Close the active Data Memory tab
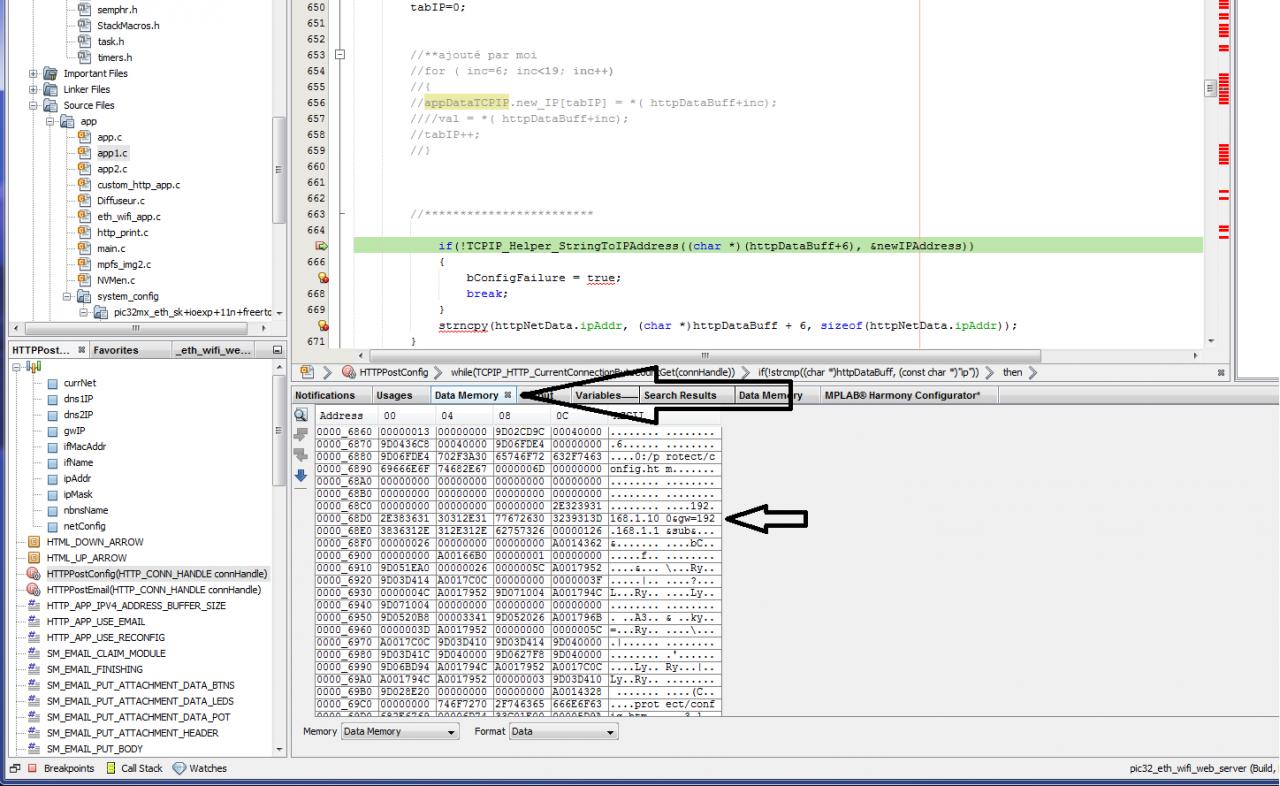Screen dimensions: 1280x786 click(x=508, y=395)
